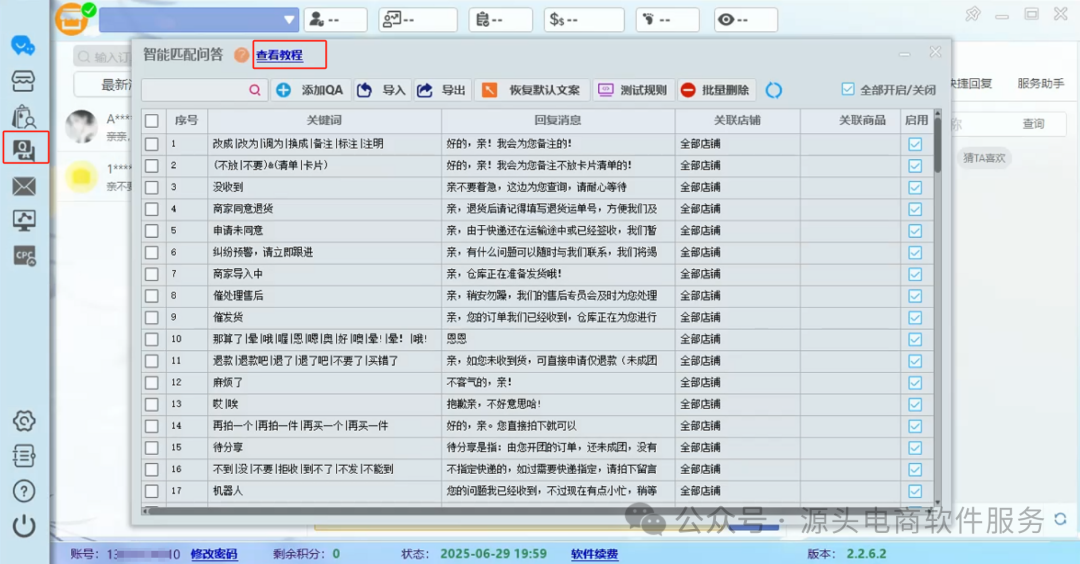This screenshot has height=564, width=1080.
Task: Click the orange help icon beside 智能匹配问答
Action: (241, 55)
